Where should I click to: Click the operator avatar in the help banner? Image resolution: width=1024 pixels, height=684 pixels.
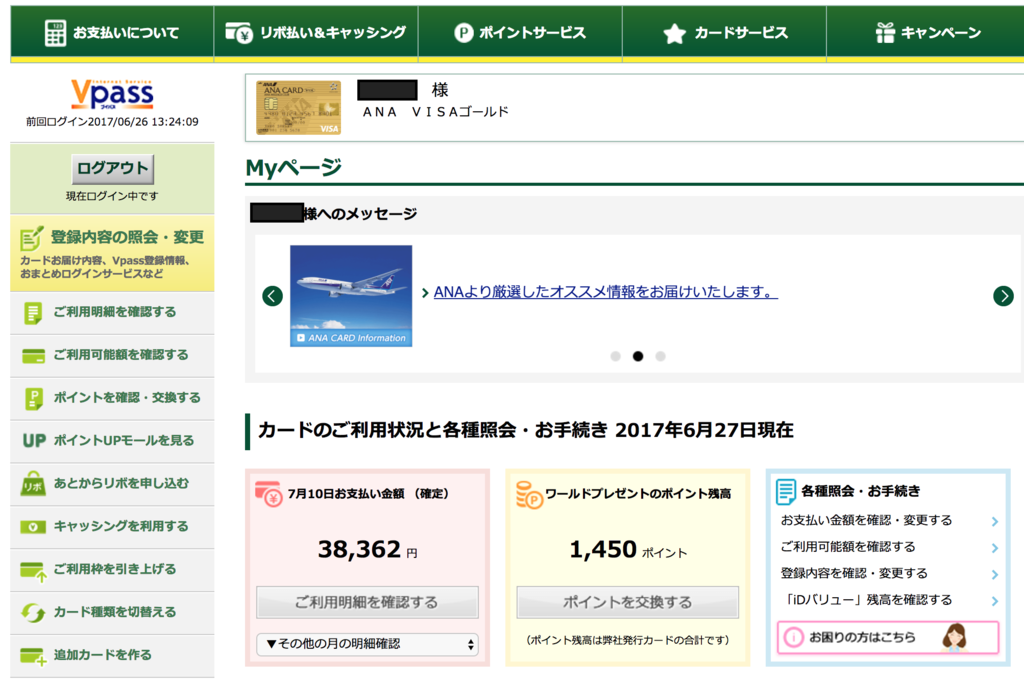(x=954, y=637)
